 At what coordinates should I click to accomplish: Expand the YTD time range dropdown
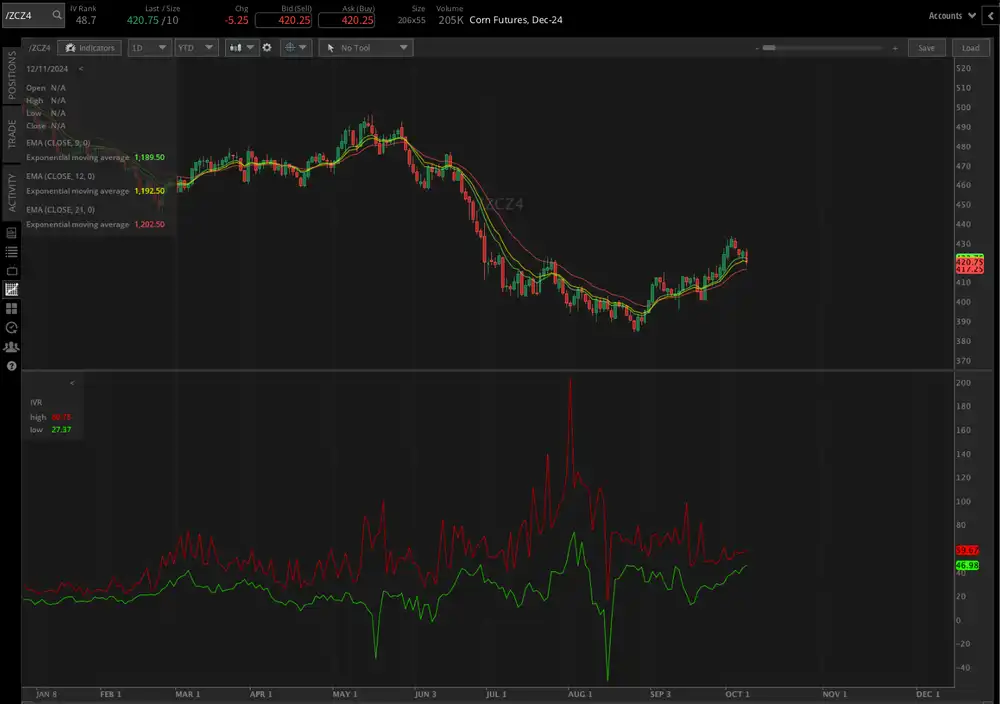point(195,48)
